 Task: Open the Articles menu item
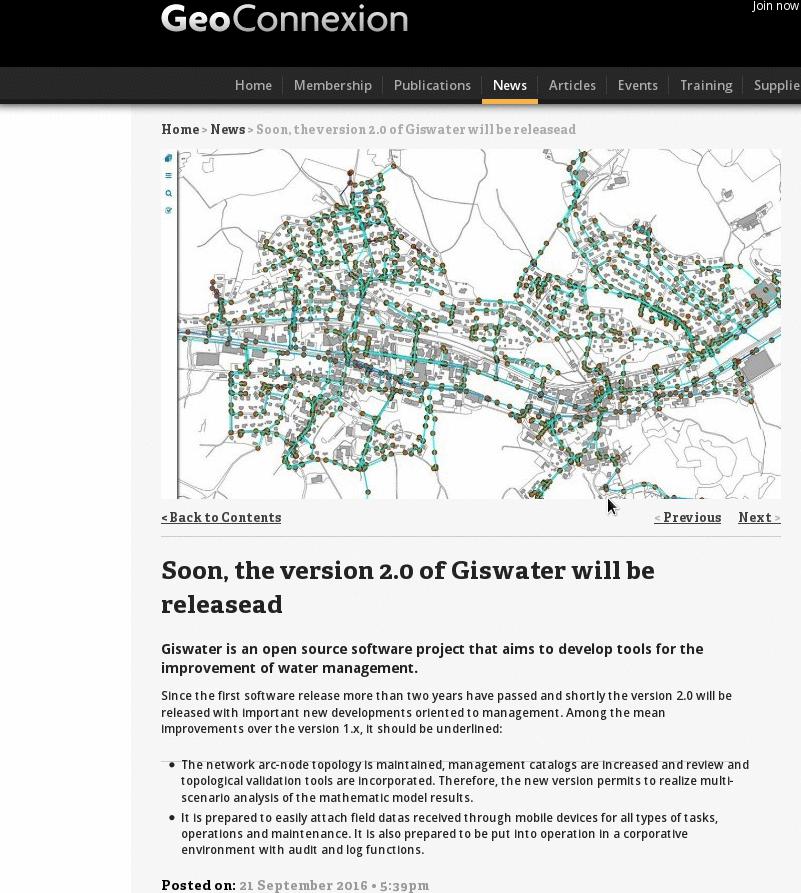pos(572,85)
